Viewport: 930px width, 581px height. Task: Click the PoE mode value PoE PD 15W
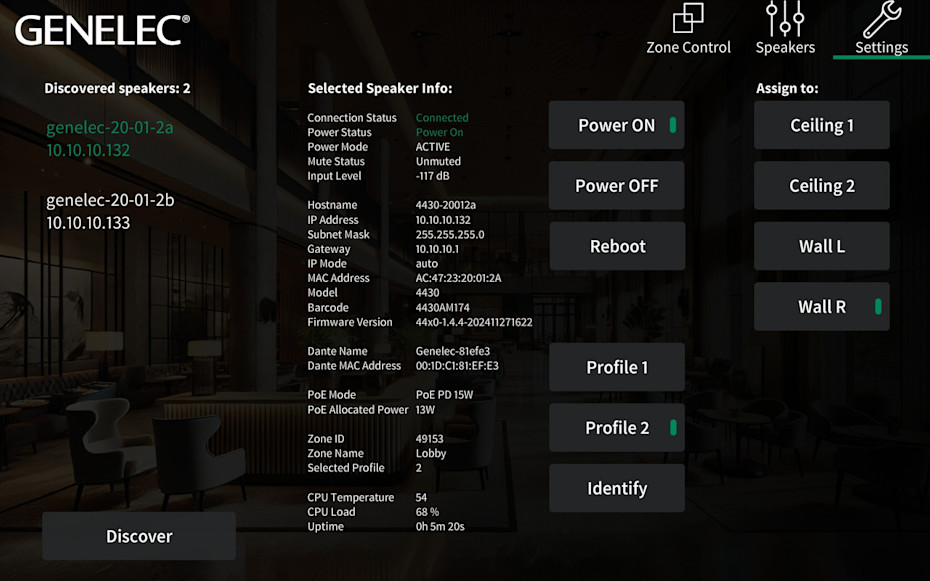pyautogui.click(x=444, y=395)
